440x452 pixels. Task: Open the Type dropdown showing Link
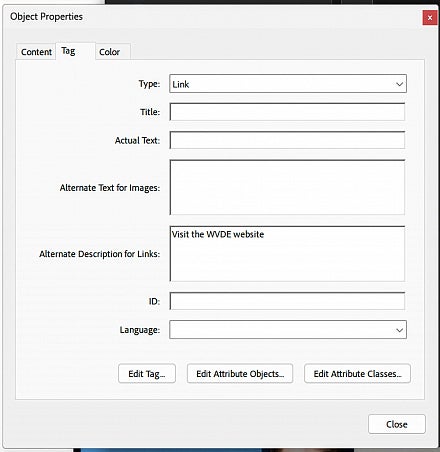pyautogui.click(x=288, y=84)
